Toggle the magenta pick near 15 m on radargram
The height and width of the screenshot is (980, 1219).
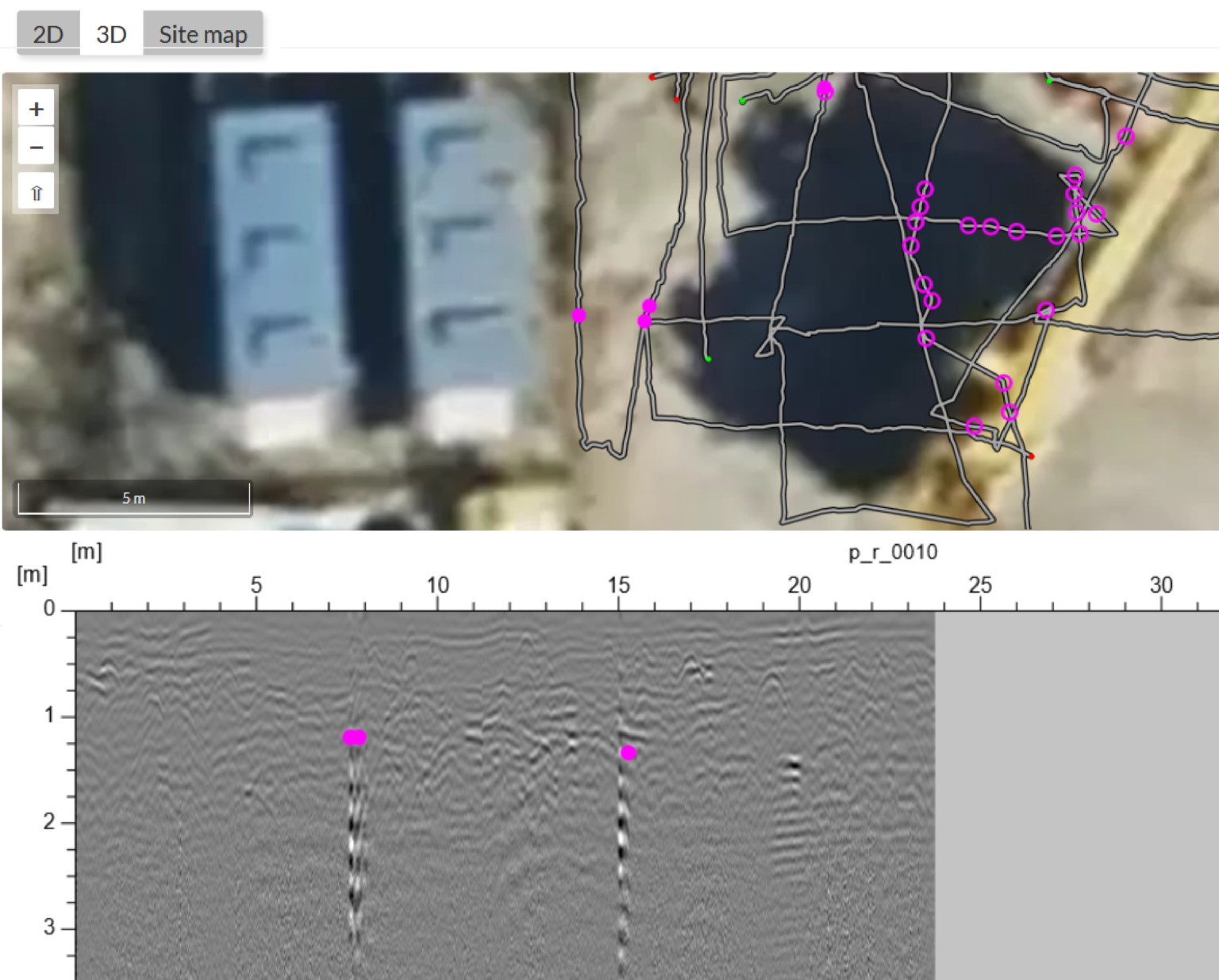coord(628,752)
